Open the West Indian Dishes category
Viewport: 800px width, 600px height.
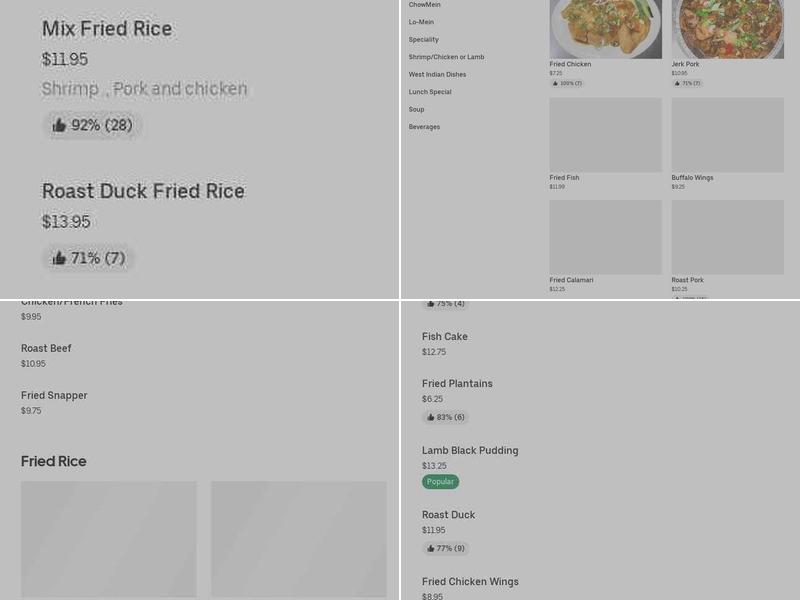[x=437, y=74]
